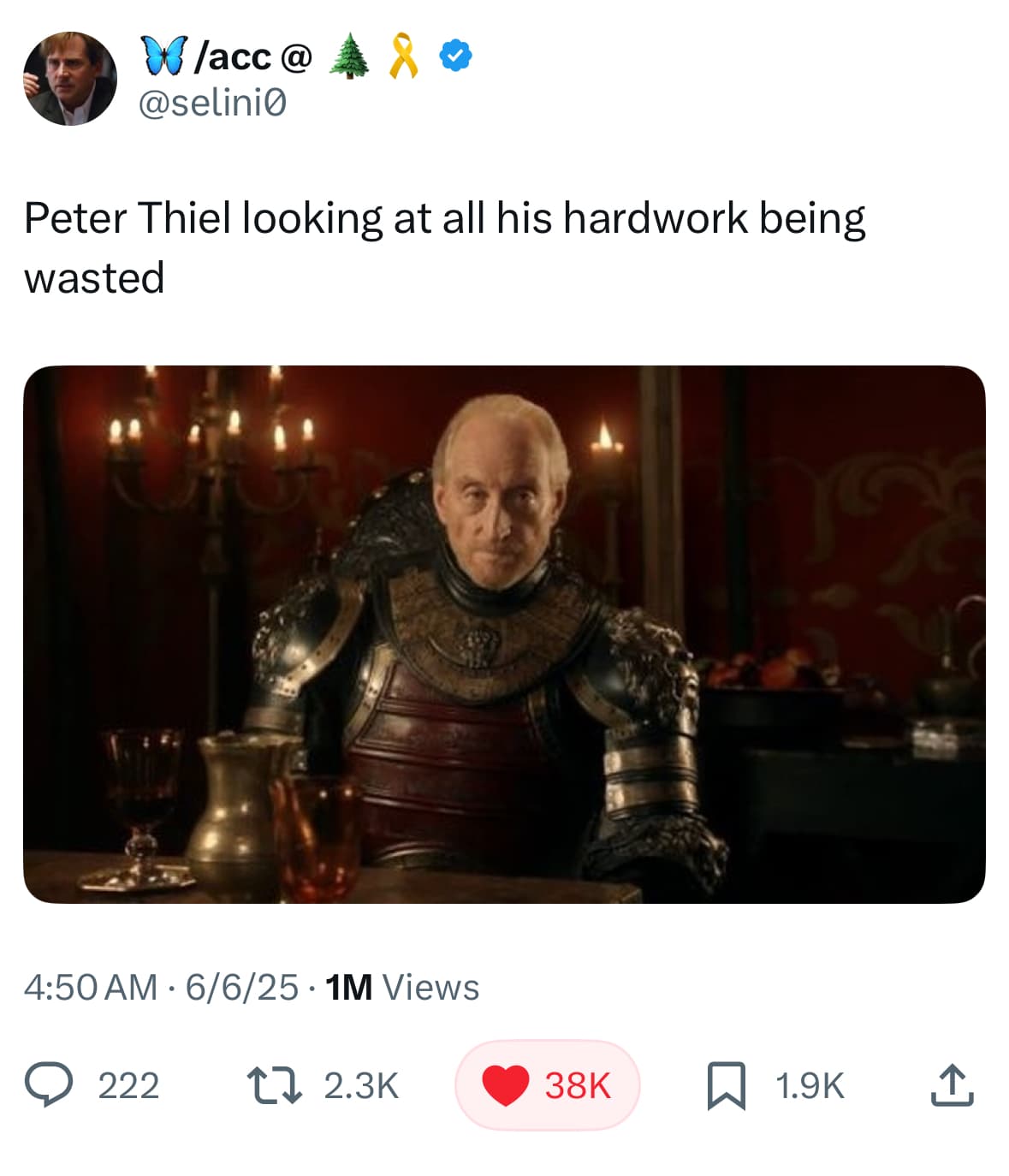
Task: Click the blue verified checkmark badge
Action: tap(455, 56)
